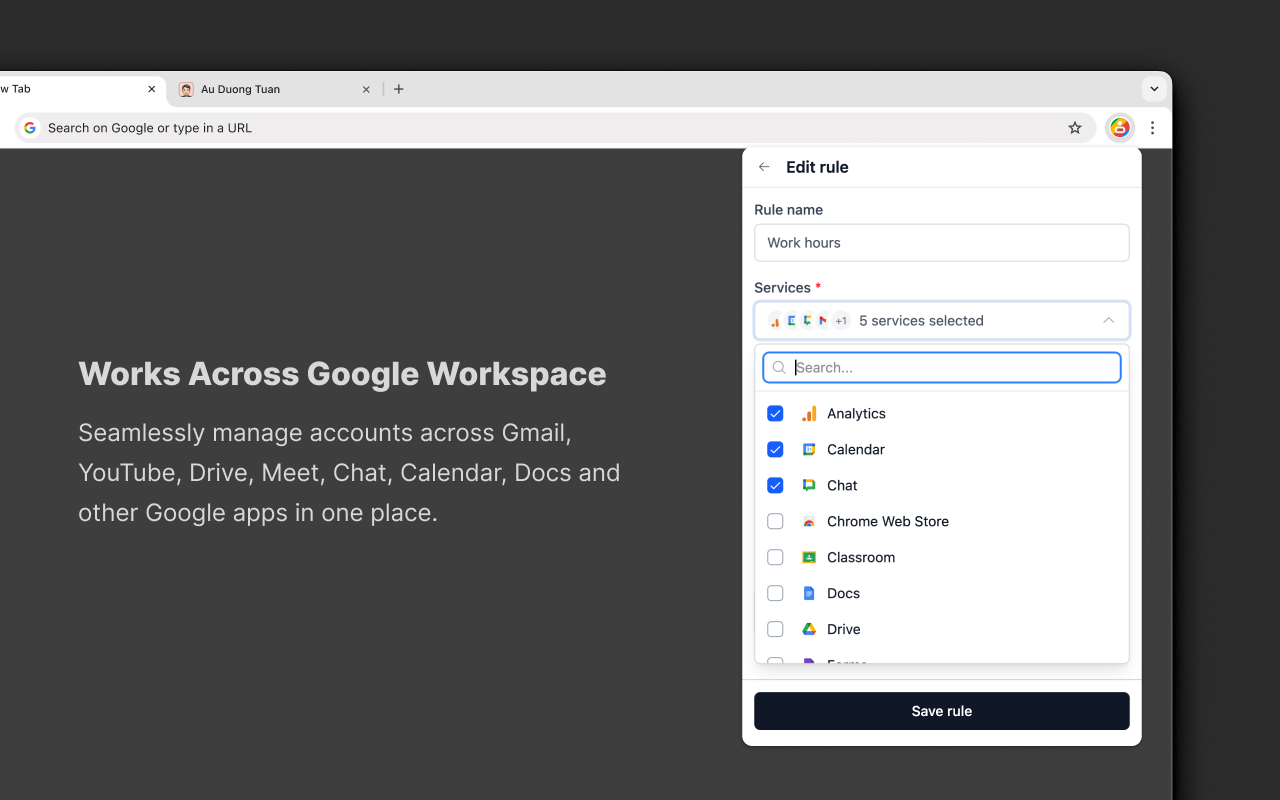The image size is (1280, 800).
Task: Click the +1 badge showing extra selected services
Action: [x=840, y=320]
